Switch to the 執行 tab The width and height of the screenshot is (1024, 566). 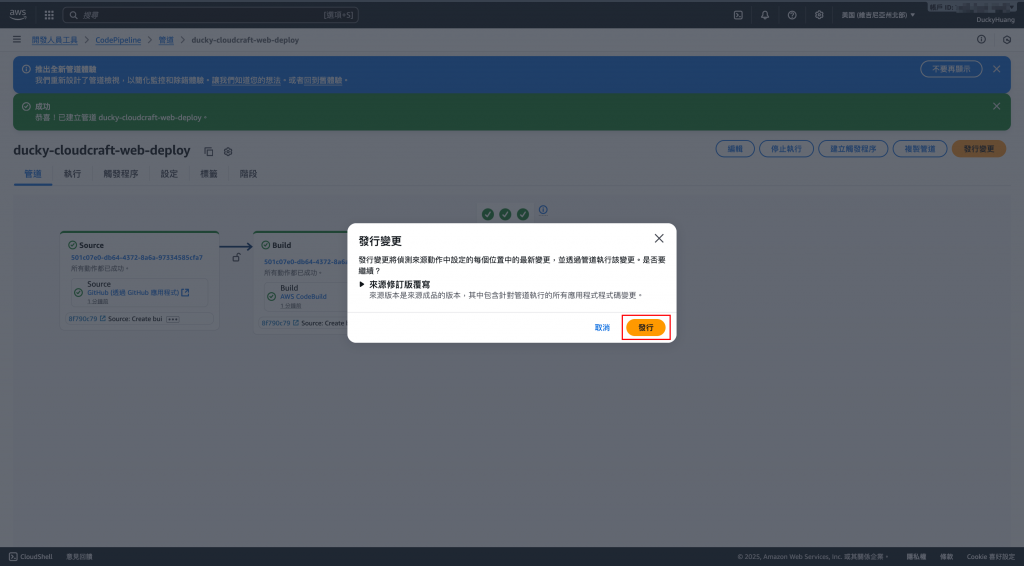pos(72,174)
